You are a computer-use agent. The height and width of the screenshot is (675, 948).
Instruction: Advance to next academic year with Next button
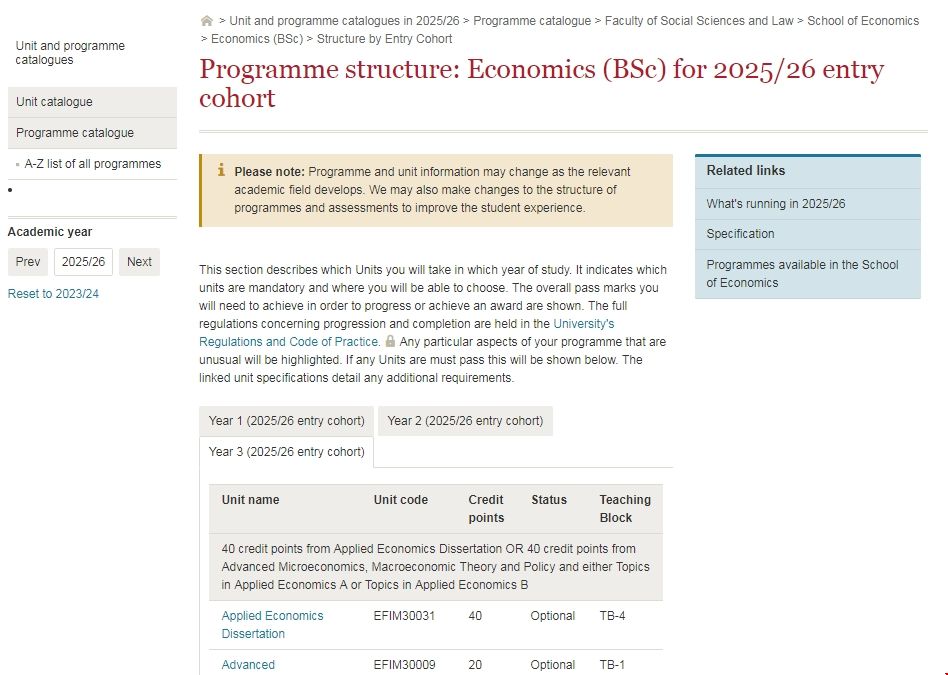[x=139, y=261]
